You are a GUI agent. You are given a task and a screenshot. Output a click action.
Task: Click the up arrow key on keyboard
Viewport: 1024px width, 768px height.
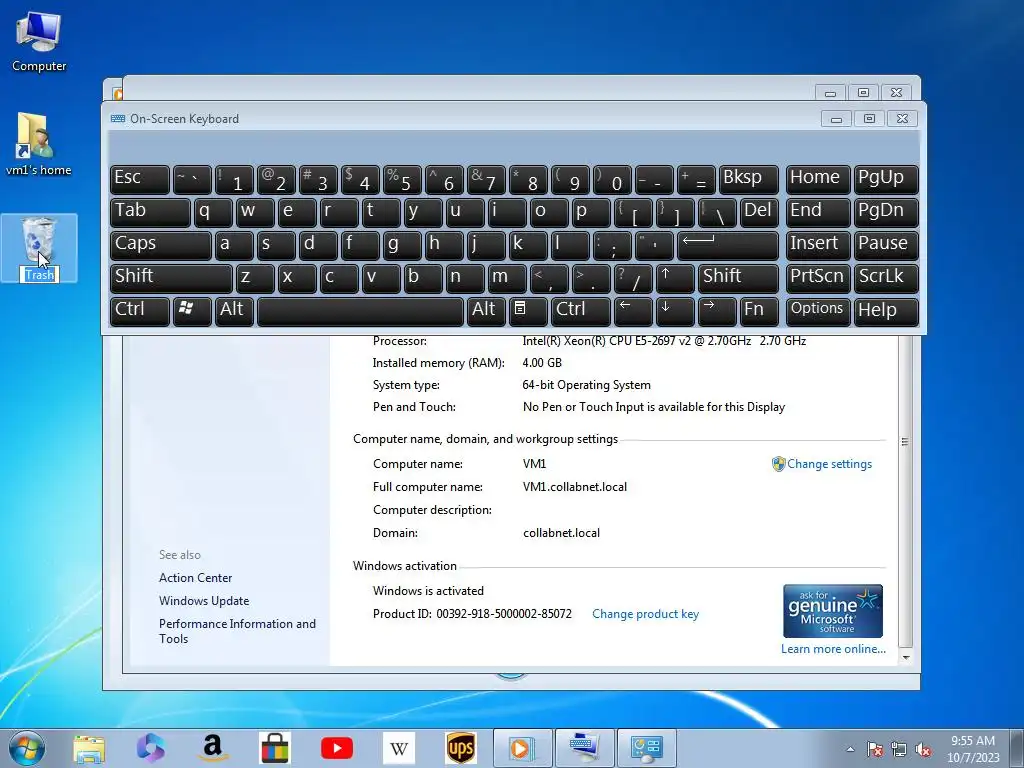tap(675, 278)
